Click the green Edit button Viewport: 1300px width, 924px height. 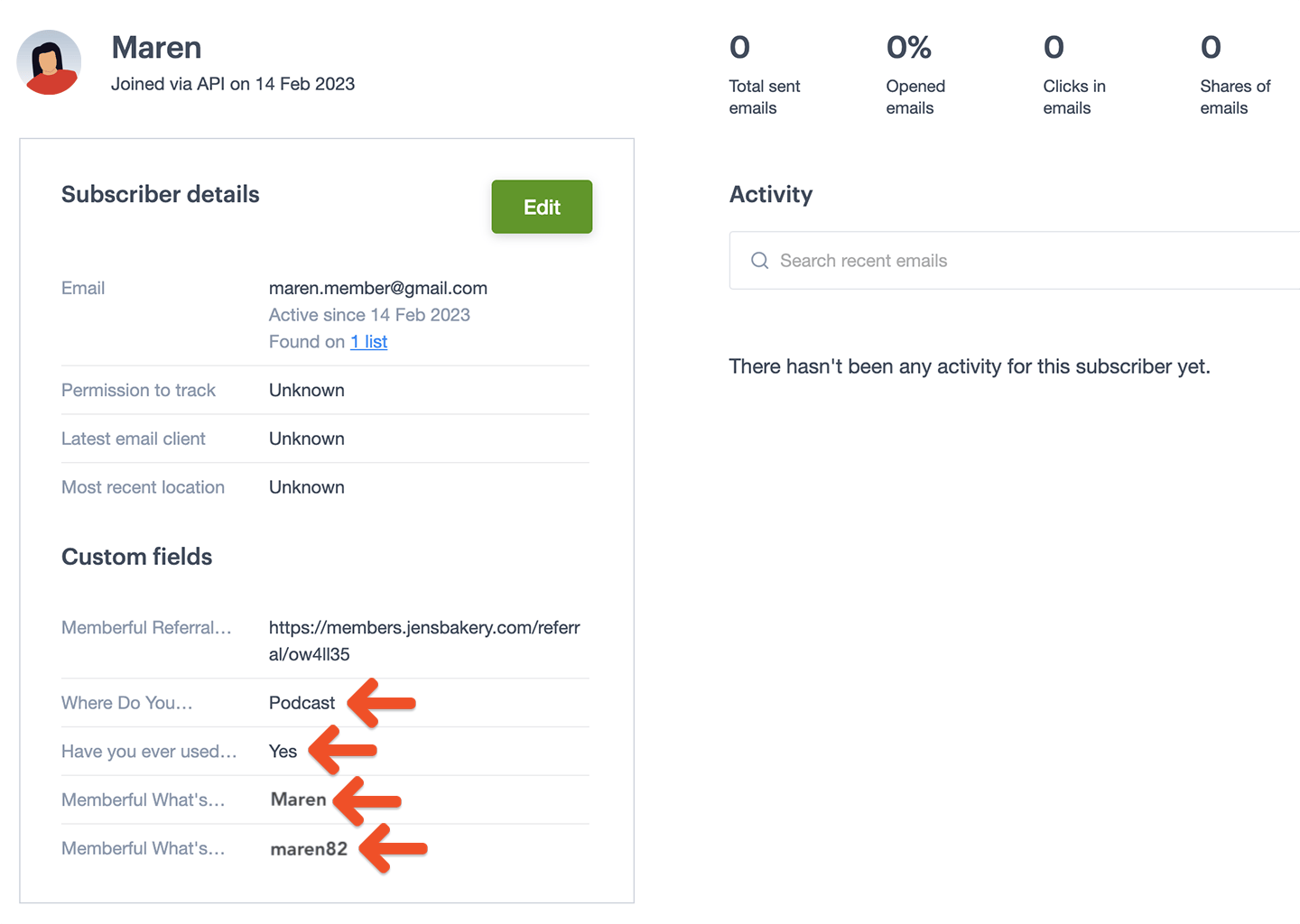(x=542, y=207)
